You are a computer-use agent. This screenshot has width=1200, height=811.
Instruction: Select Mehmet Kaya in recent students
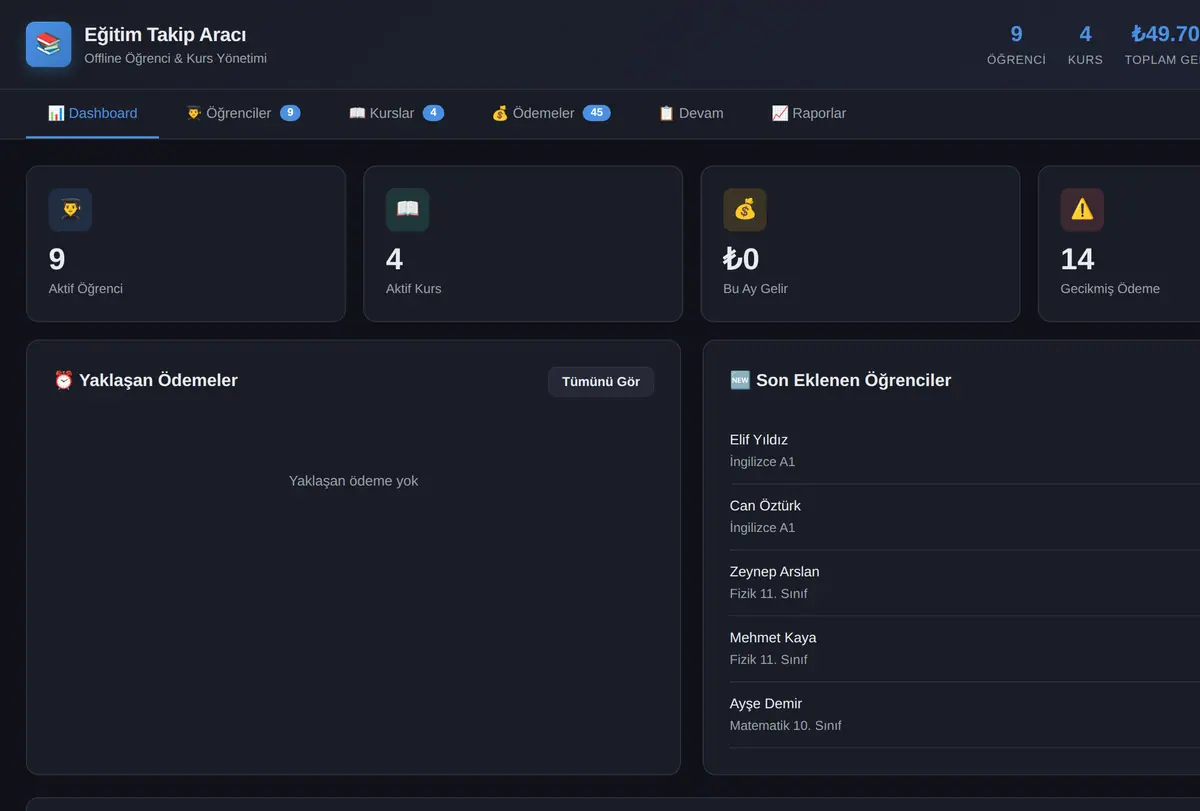pyautogui.click(x=773, y=638)
